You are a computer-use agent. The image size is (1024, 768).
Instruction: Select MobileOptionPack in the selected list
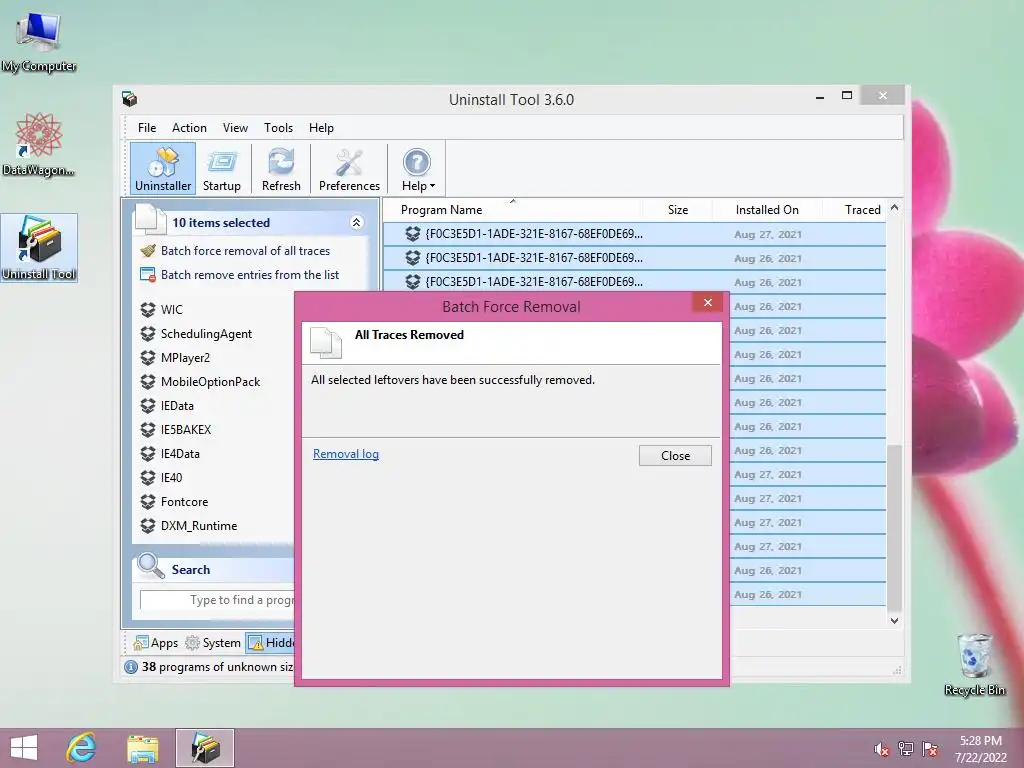210,382
